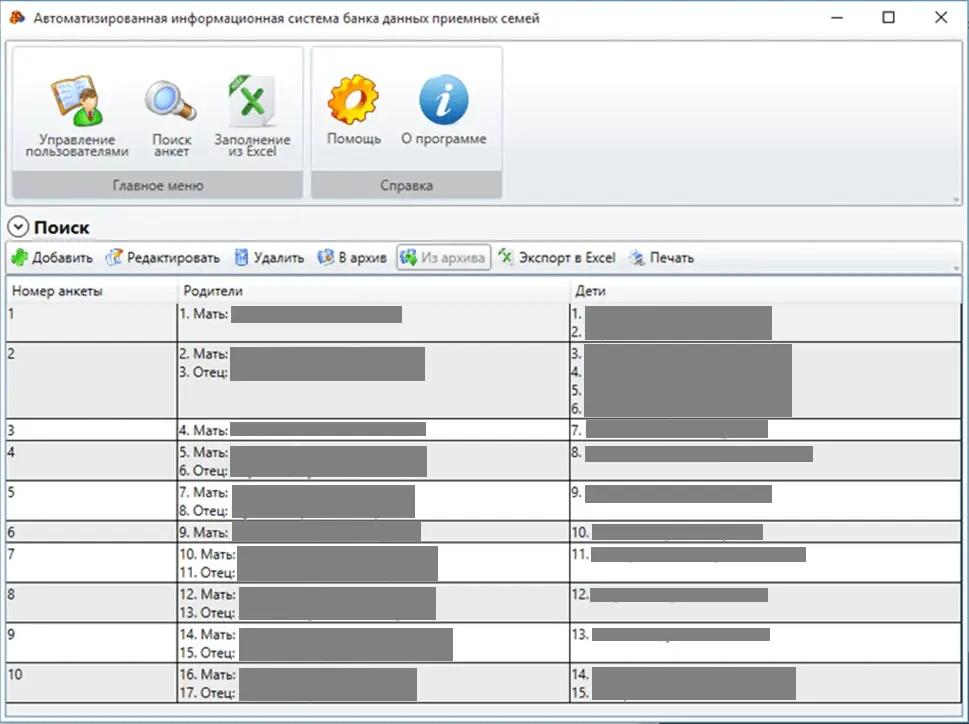Click Редактировать in the toolbar

[163, 258]
